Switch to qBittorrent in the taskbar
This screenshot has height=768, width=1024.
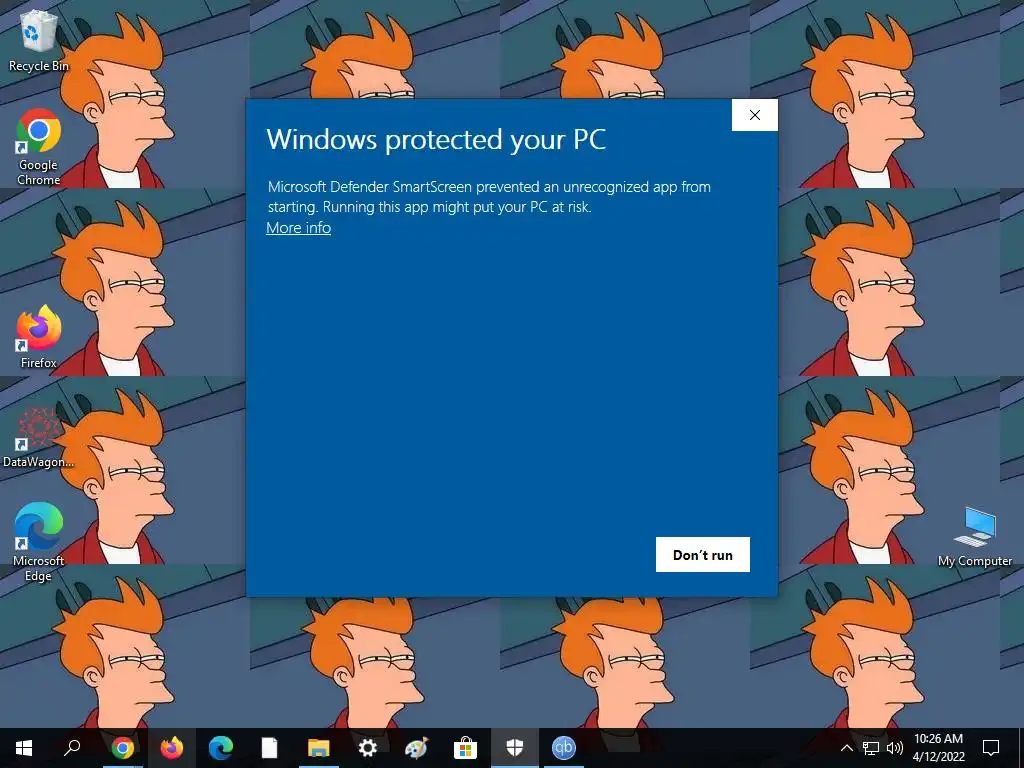[x=564, y=748]
